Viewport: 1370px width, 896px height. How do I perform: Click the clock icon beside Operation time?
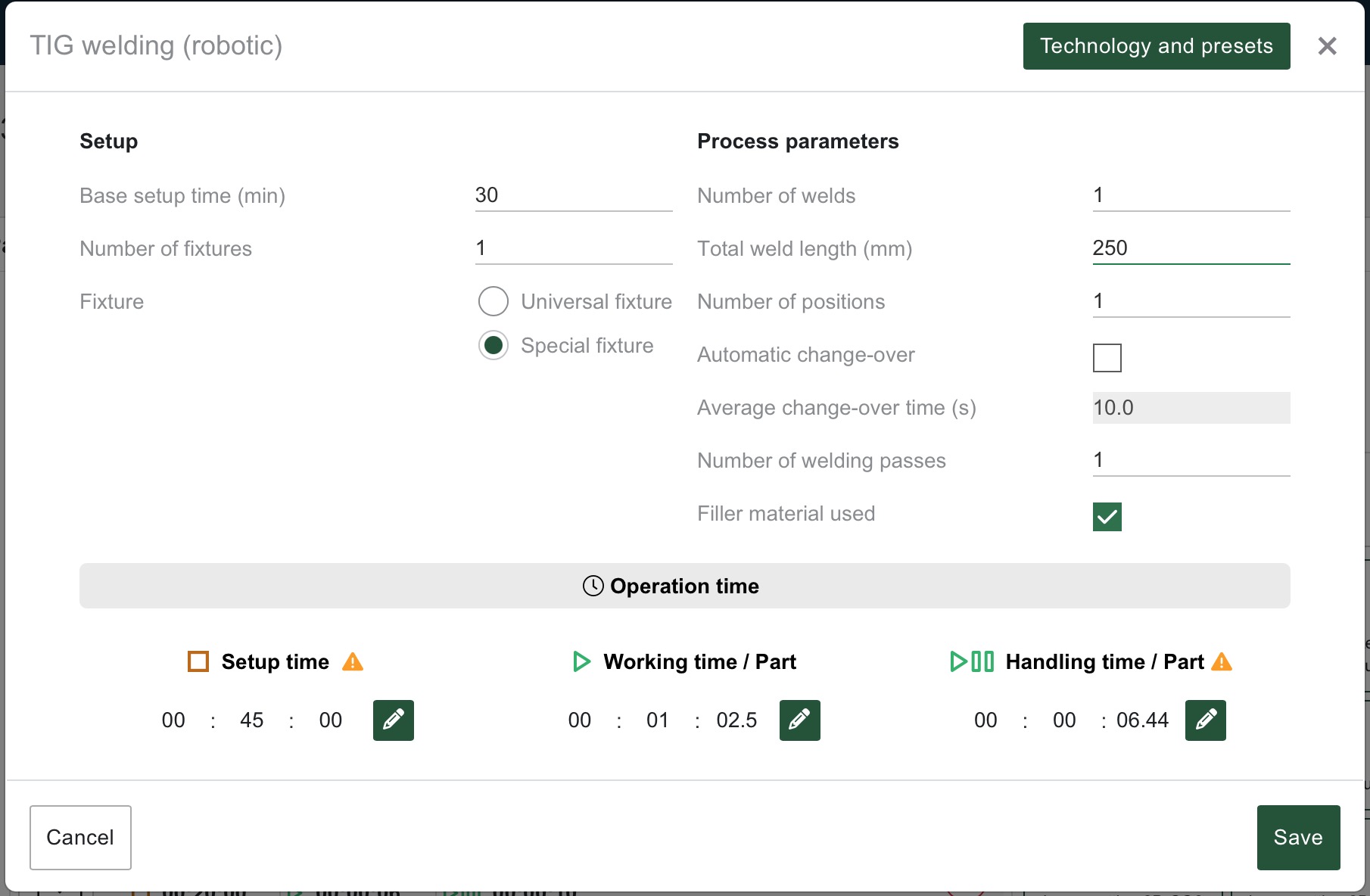coord(593,586)
